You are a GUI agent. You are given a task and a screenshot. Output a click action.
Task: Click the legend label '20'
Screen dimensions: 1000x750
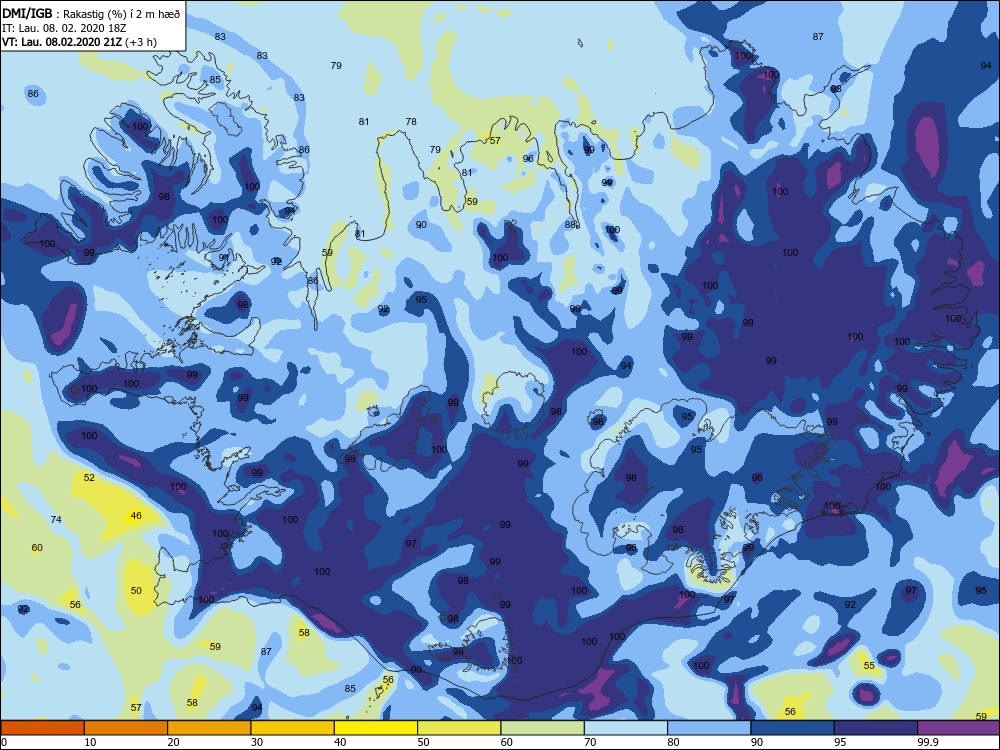[x=173, y=742]
